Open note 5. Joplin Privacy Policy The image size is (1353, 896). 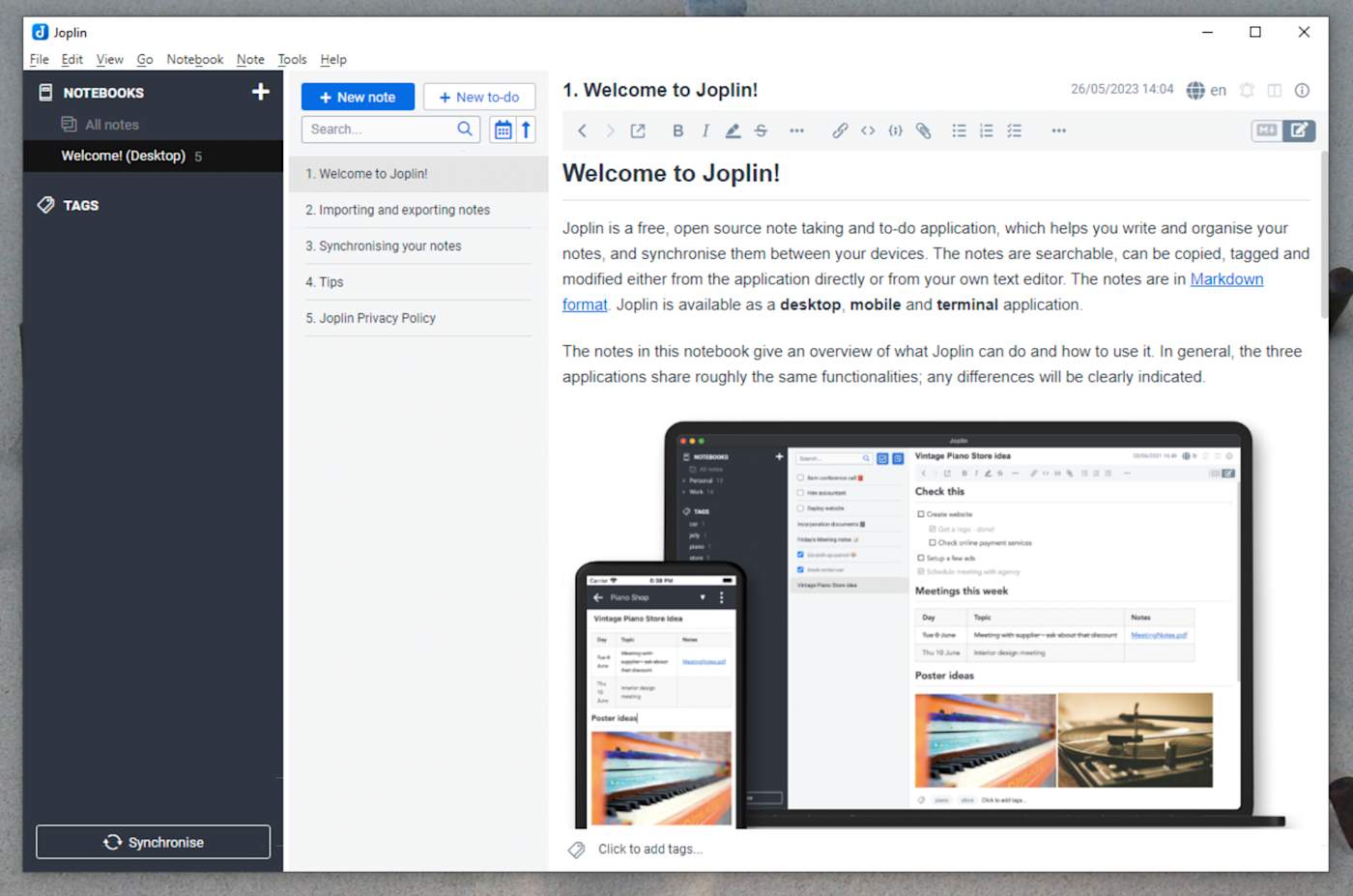coord(418,318)
